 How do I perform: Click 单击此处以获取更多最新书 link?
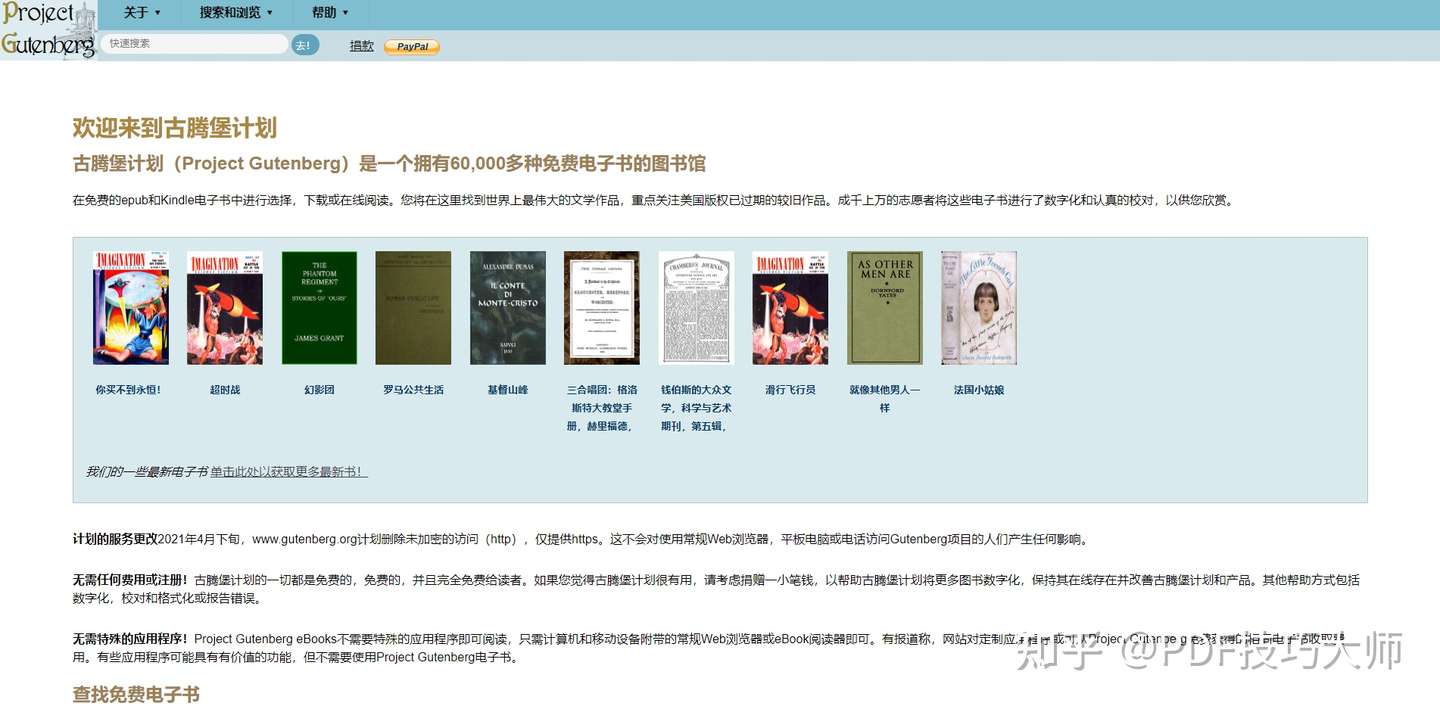pos(289,472)
